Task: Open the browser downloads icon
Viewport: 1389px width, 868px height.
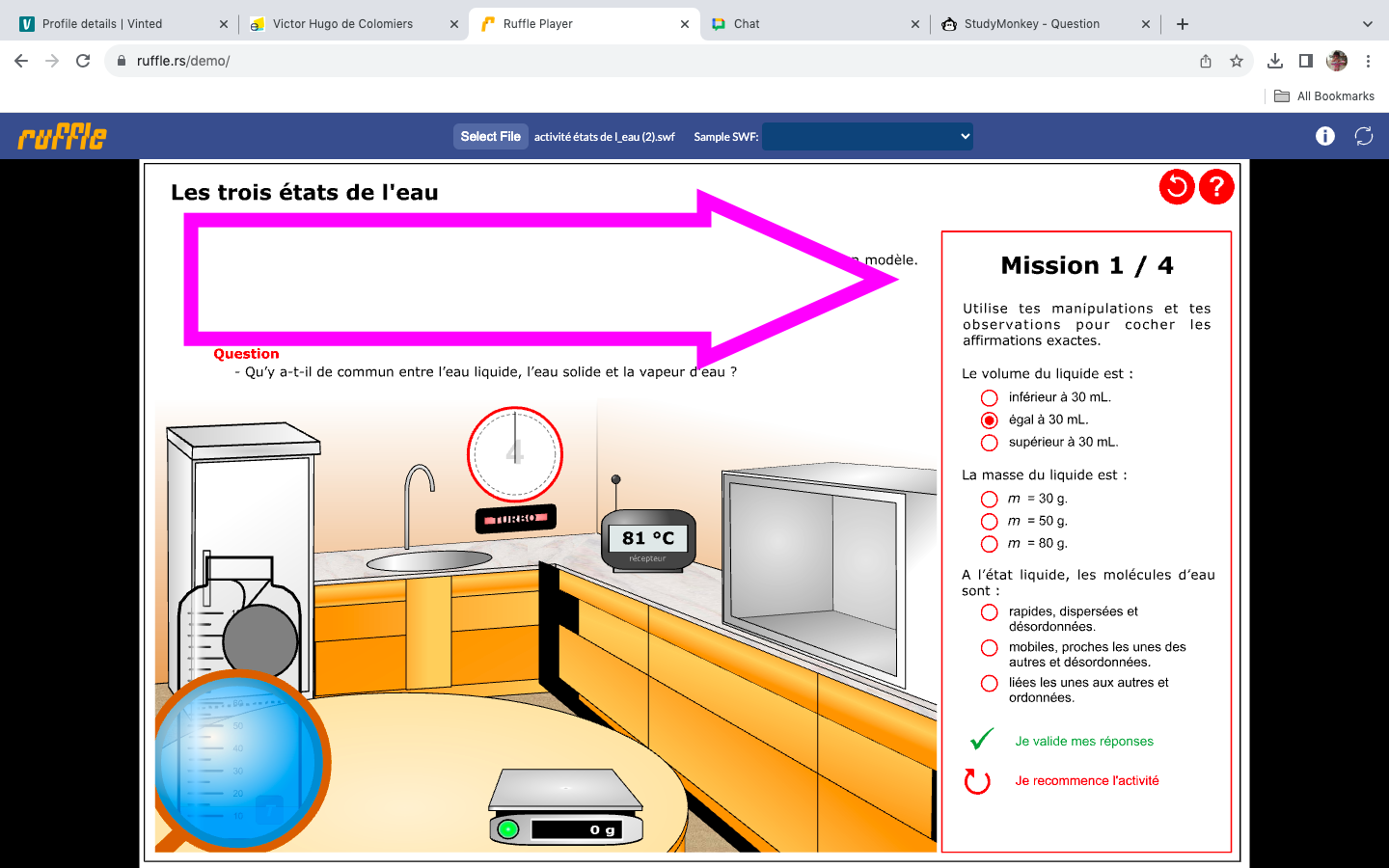Action: (x=1275, y=61)
